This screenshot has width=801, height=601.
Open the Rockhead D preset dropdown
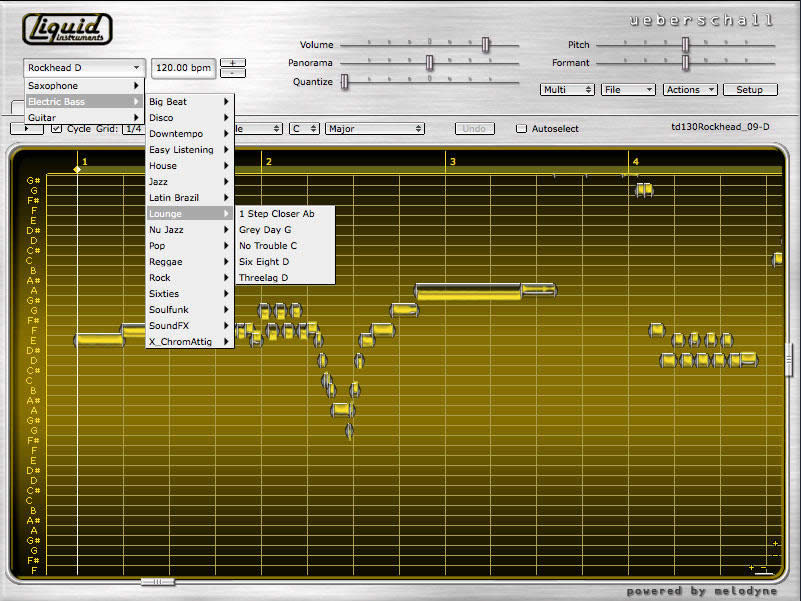[x=84, y=67]
